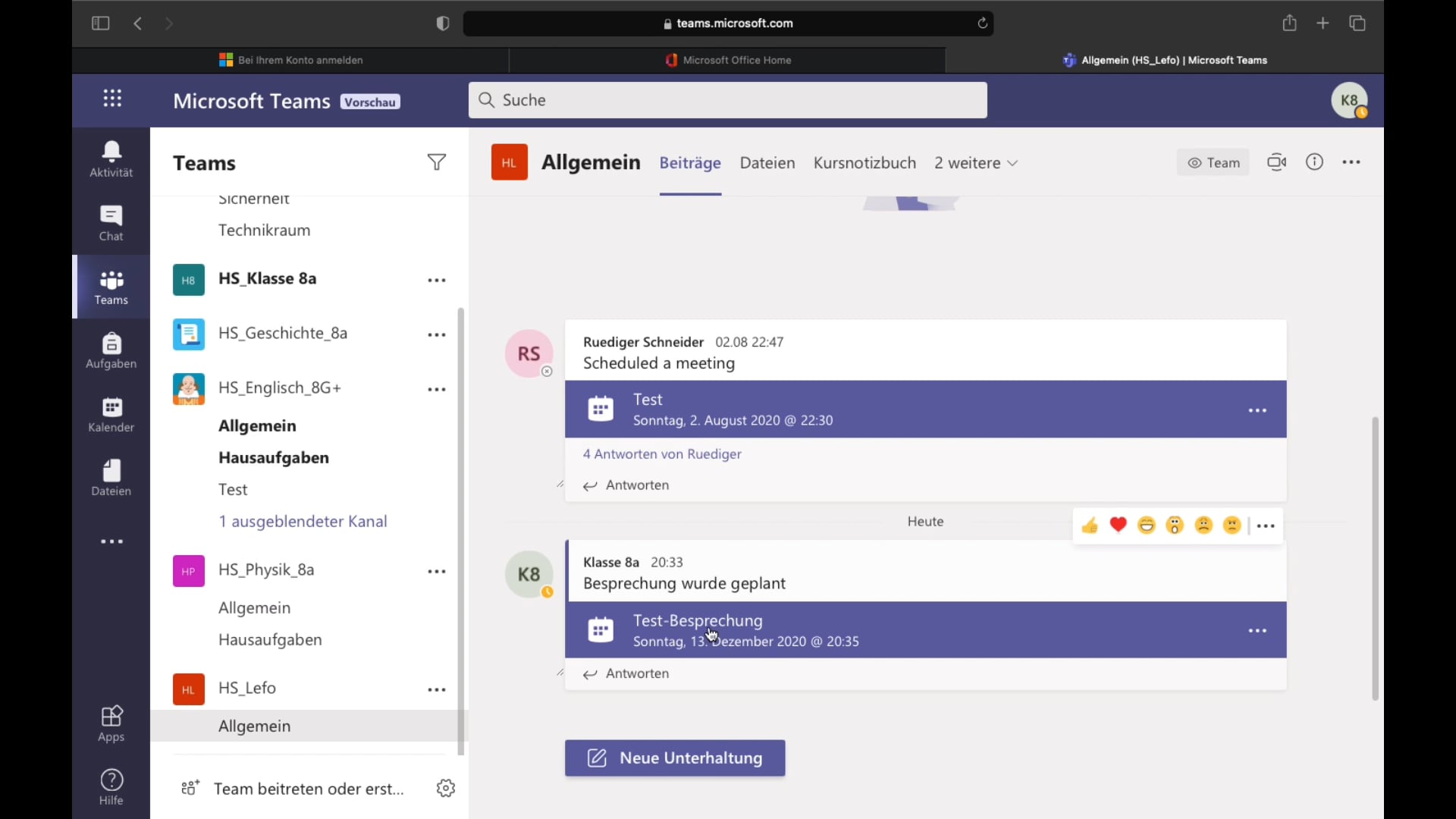Open the Chat section
1456x819 pixels.
tap(111, 223)
